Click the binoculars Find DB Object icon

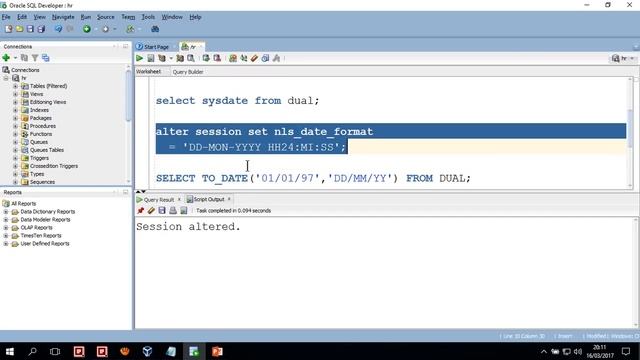click(155, 29)
